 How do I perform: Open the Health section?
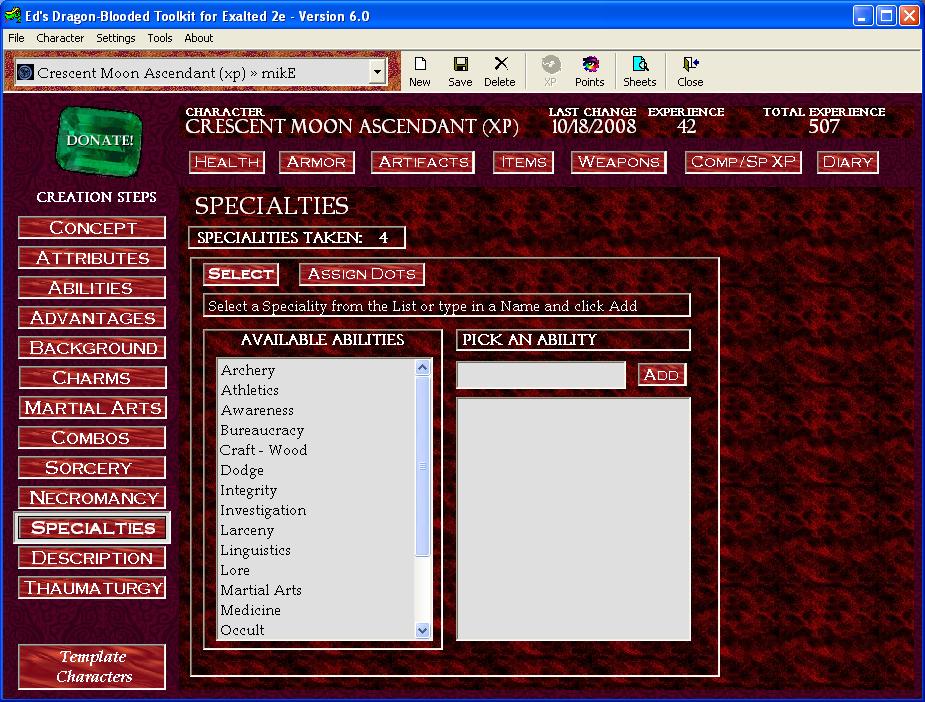coord(227,162)
